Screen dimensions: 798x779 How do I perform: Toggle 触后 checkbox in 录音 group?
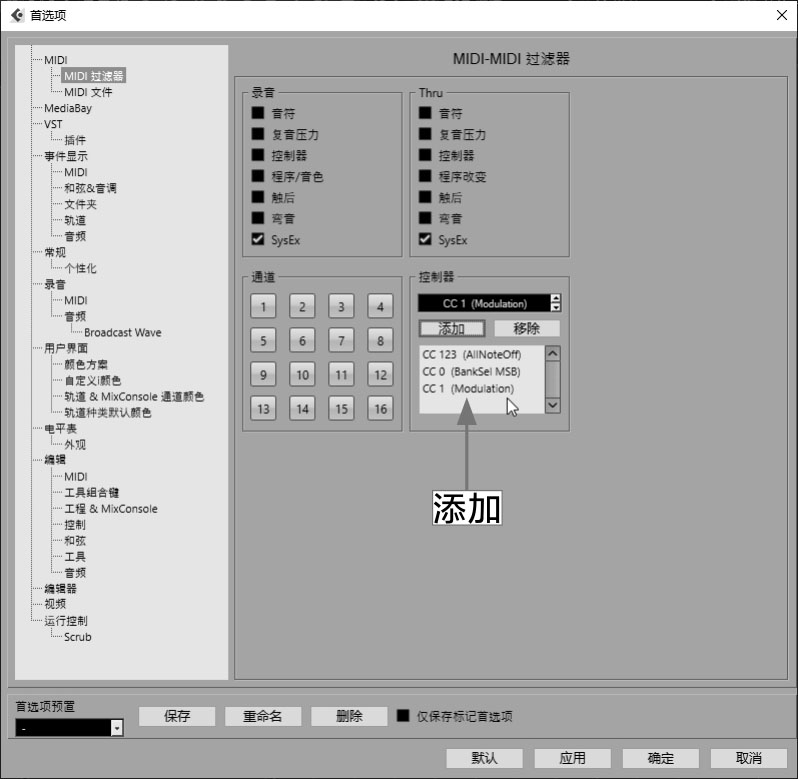[x=258, y=197]
